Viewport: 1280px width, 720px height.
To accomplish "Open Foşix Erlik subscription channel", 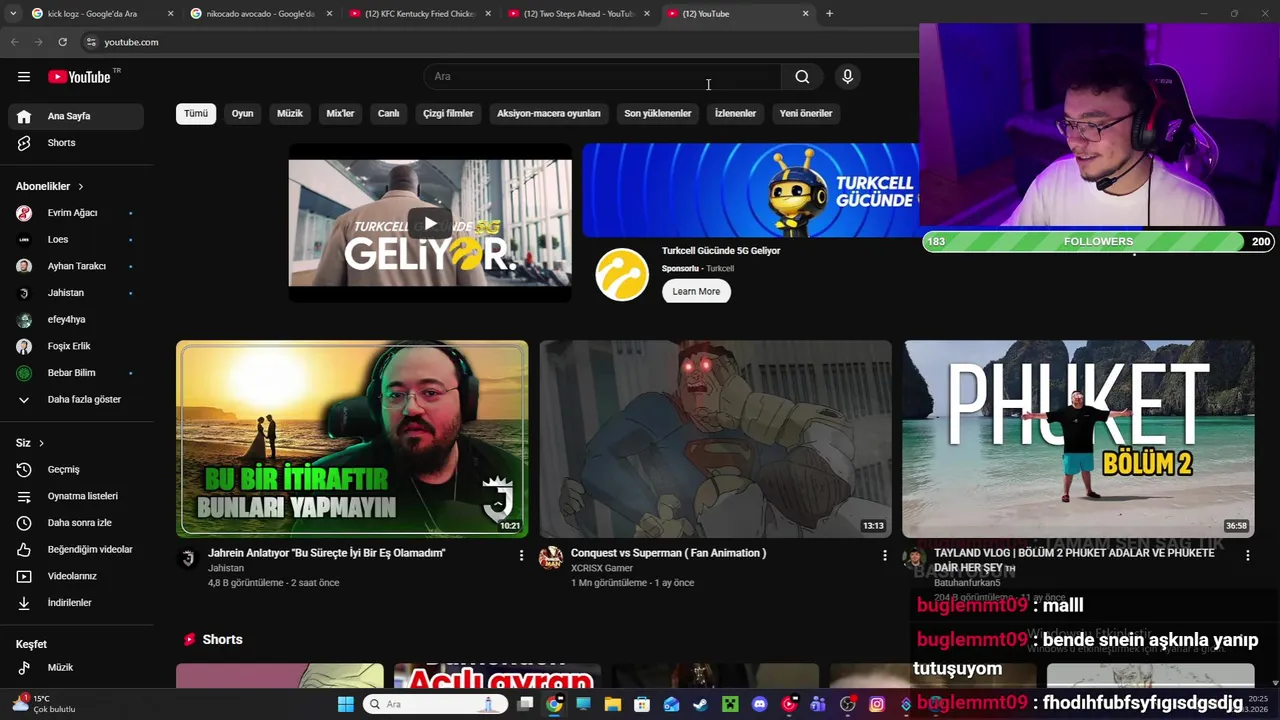I will [76, 347].
